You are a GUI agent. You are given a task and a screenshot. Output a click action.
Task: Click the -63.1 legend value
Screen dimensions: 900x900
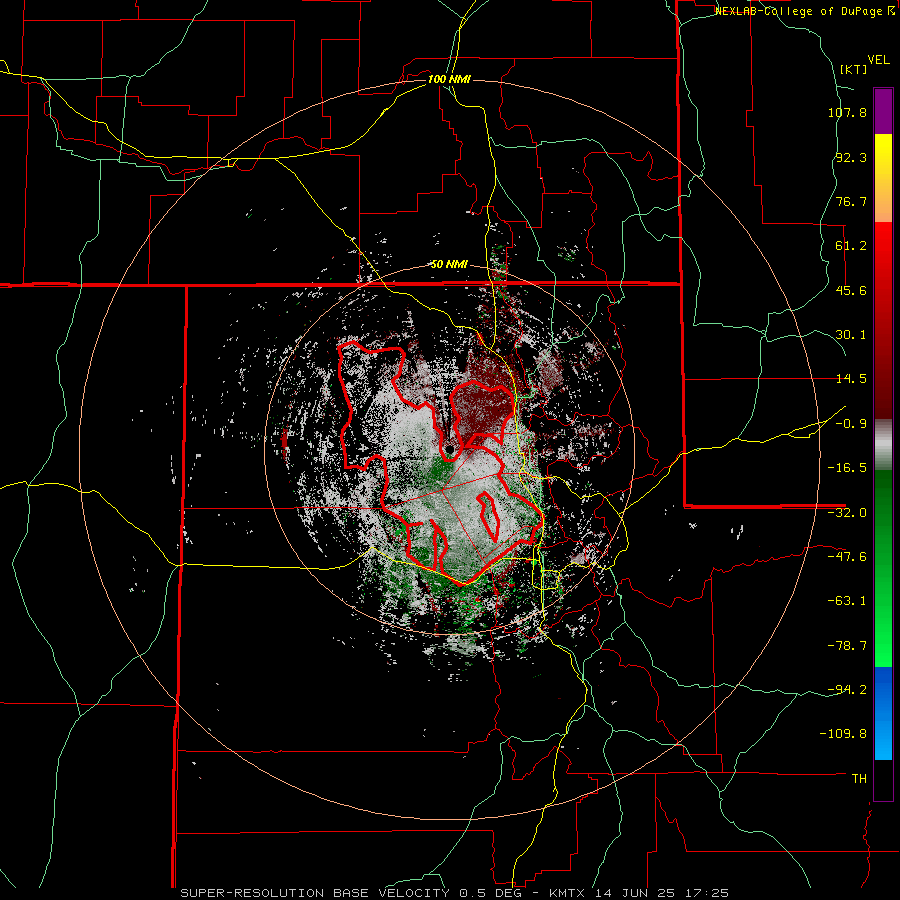[x=847, y=601]
